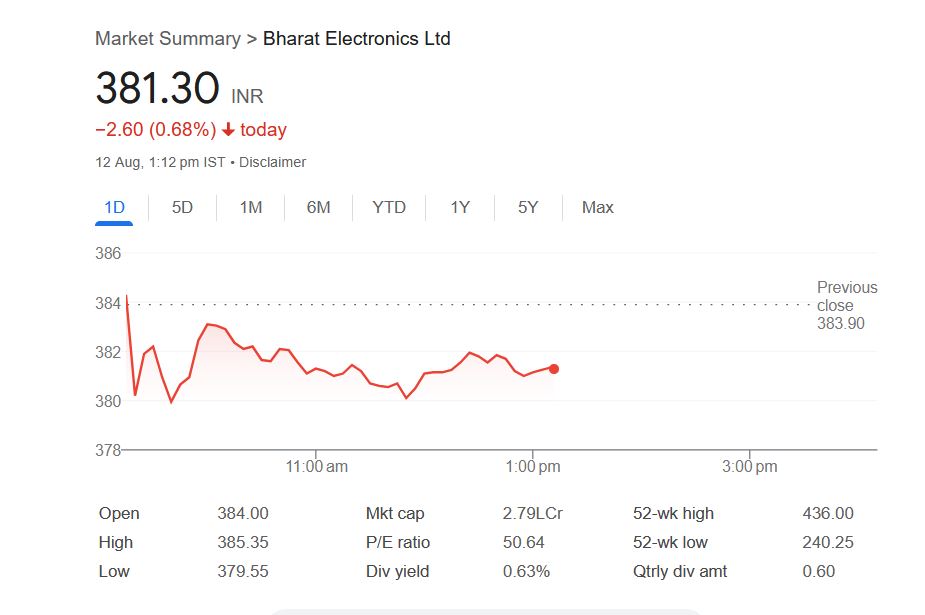
Task: Open the Market Summary breadcrumb link
Action: click(167, 39)
